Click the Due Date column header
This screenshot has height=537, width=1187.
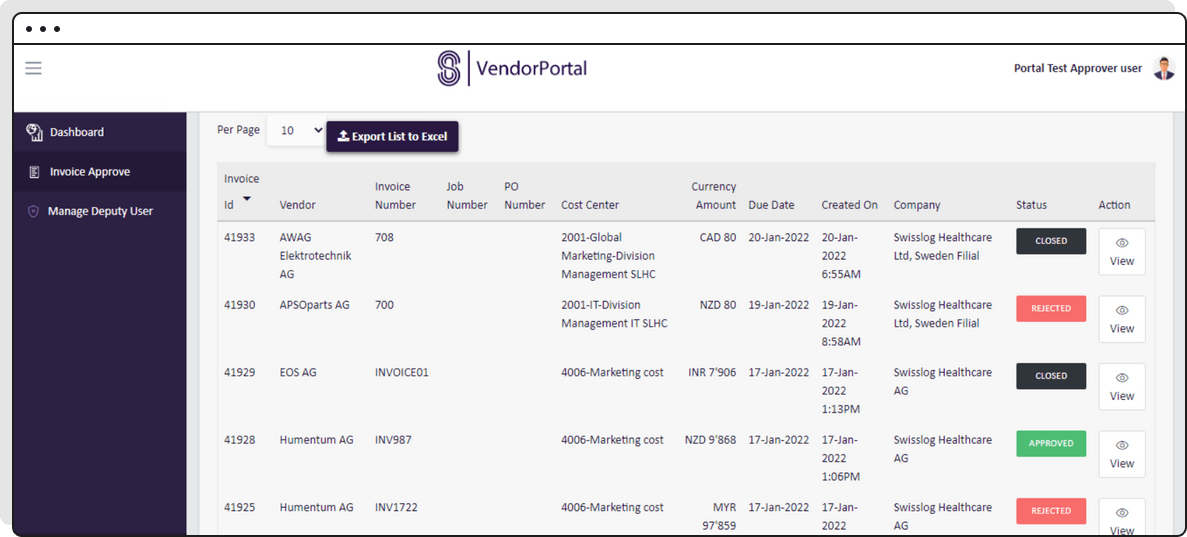pos(771,205)
